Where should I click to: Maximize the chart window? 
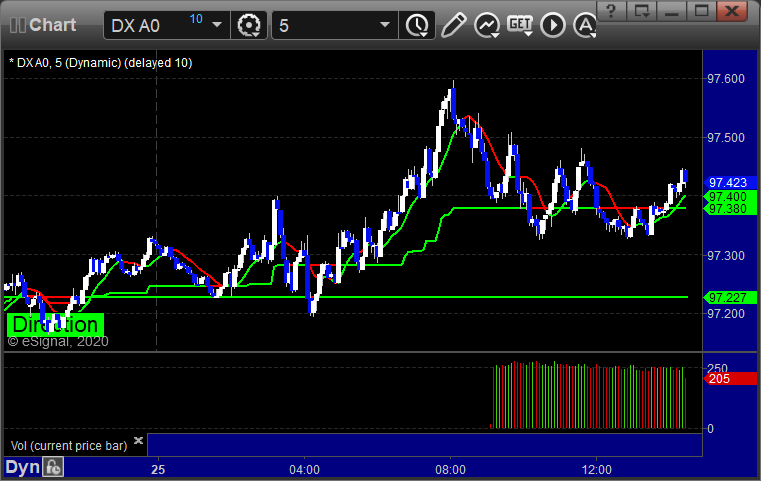701,11
